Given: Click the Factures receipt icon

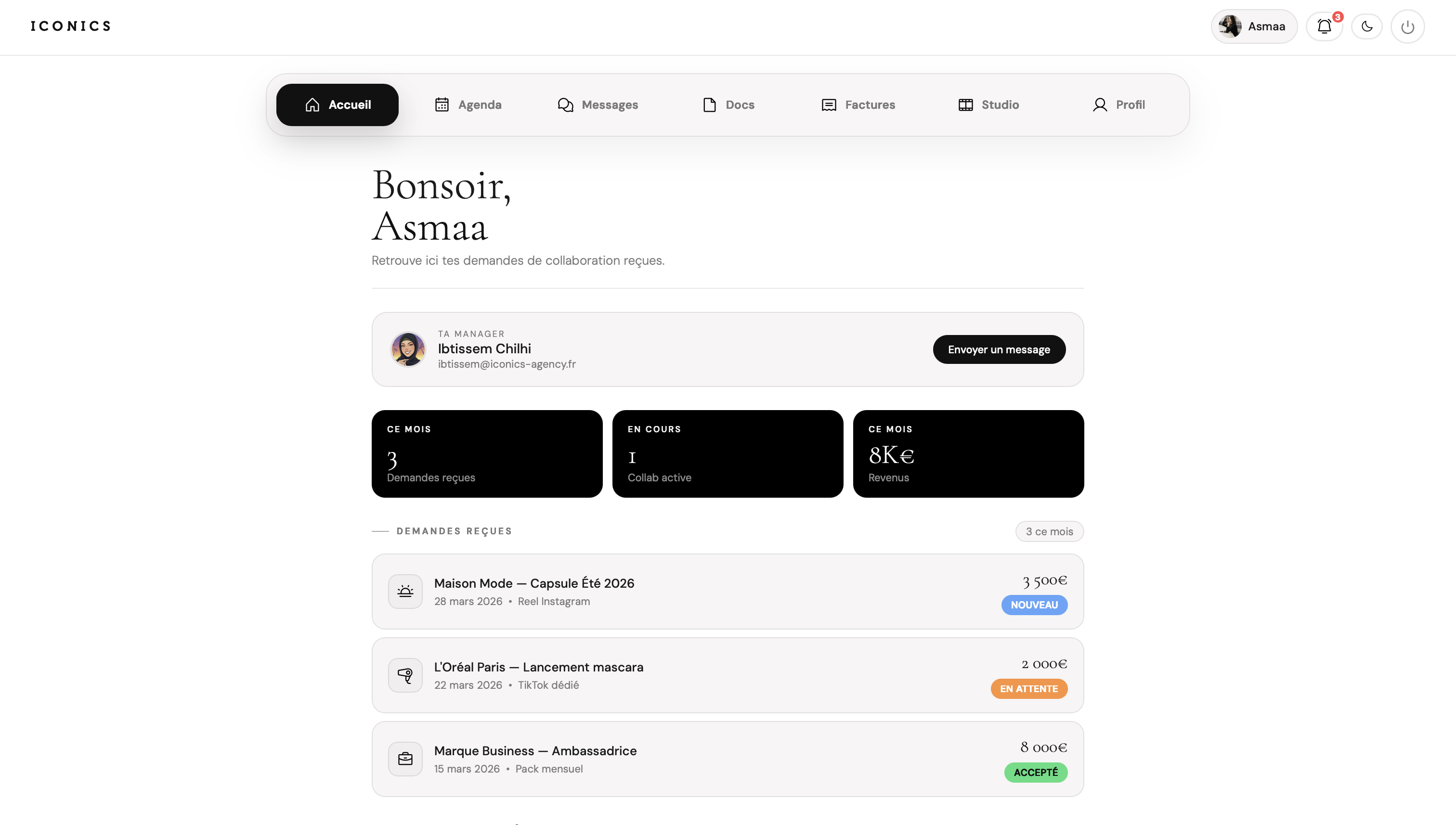Looking at the screenshot, I should 829,105.
